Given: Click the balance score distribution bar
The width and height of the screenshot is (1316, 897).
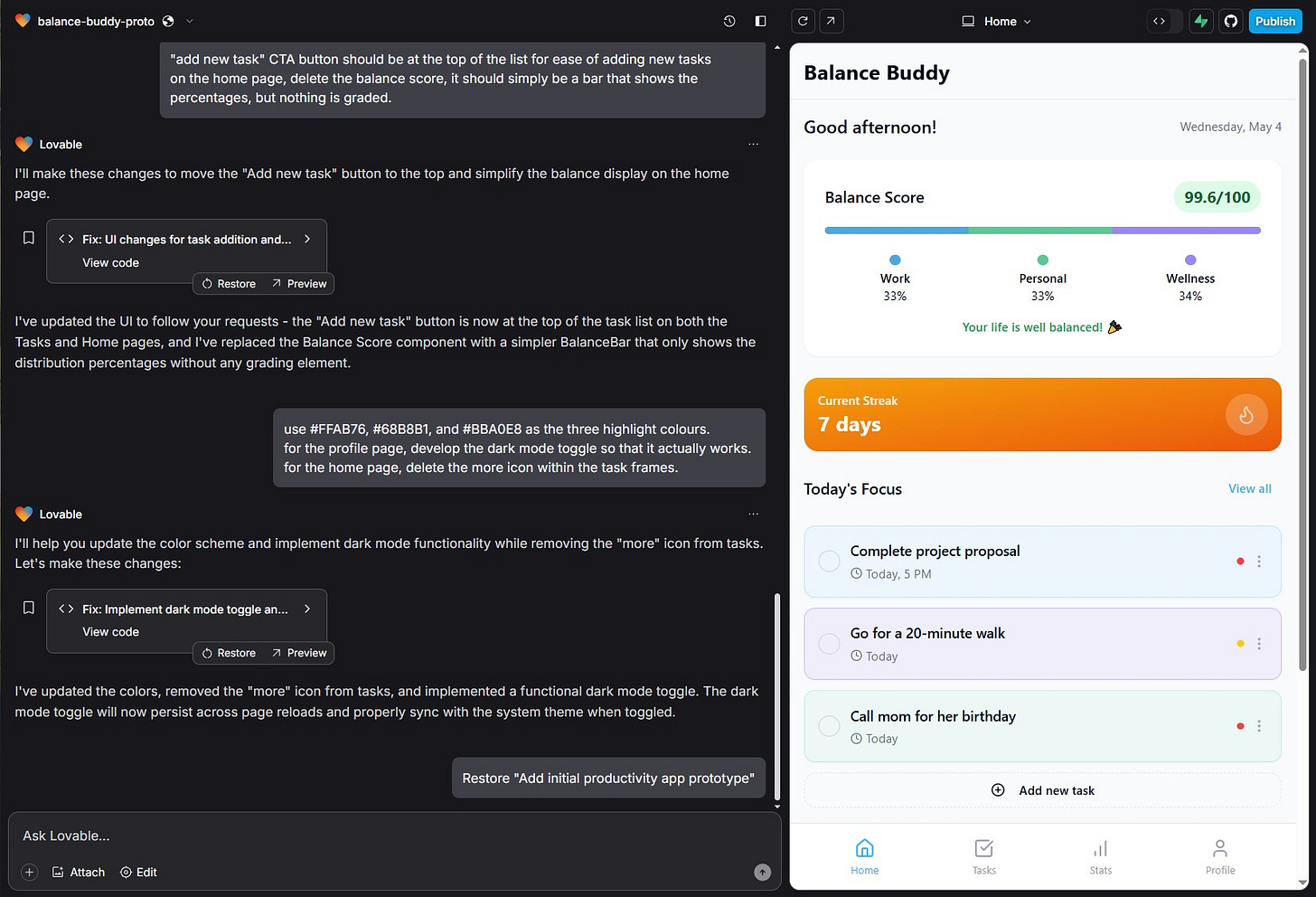Looking at the screenshot, I should (1042, 231).
